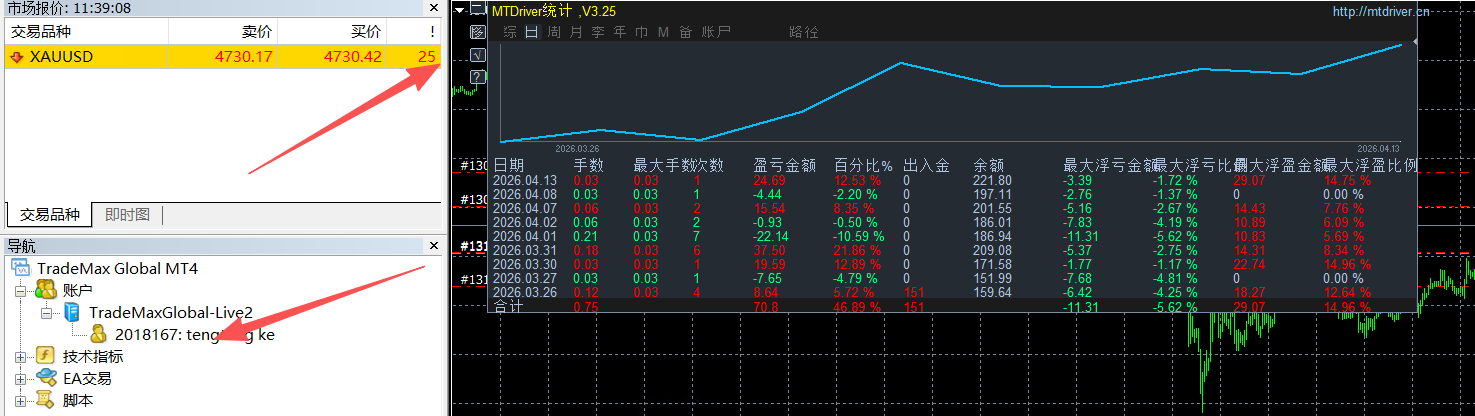Select the 周 weekly tab in MTDriver
This screenshot has width=1475, height=416.
[554, 32]
